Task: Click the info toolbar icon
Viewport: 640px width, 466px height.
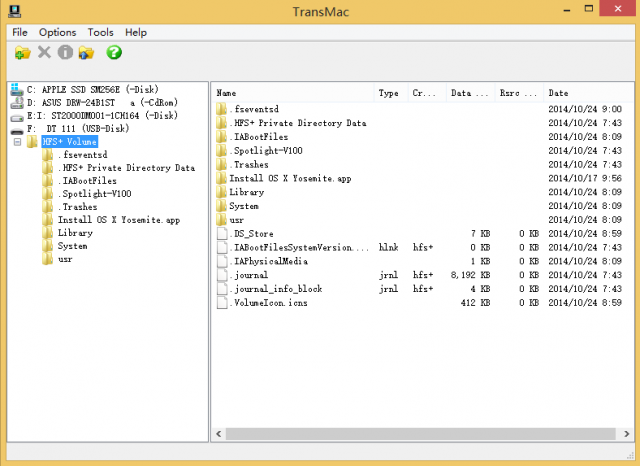Action: (65, 52)
